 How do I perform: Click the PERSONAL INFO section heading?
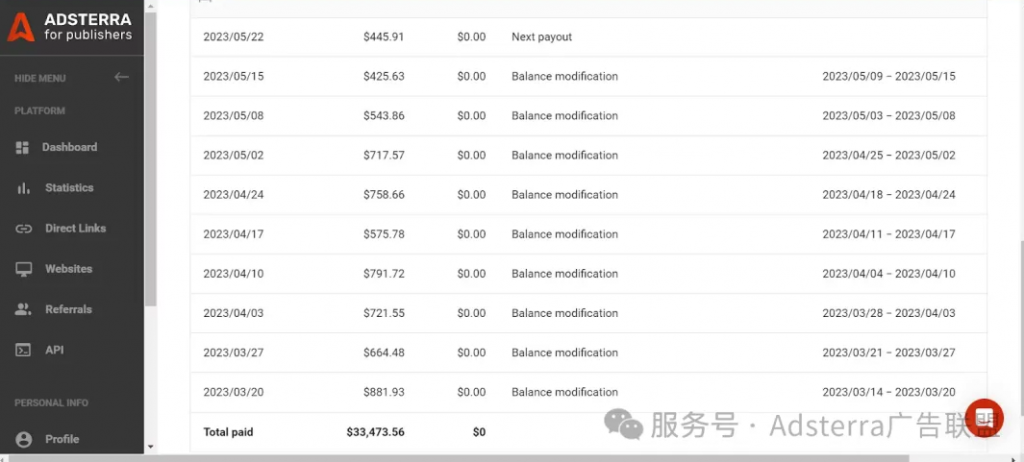click(51, 403)
